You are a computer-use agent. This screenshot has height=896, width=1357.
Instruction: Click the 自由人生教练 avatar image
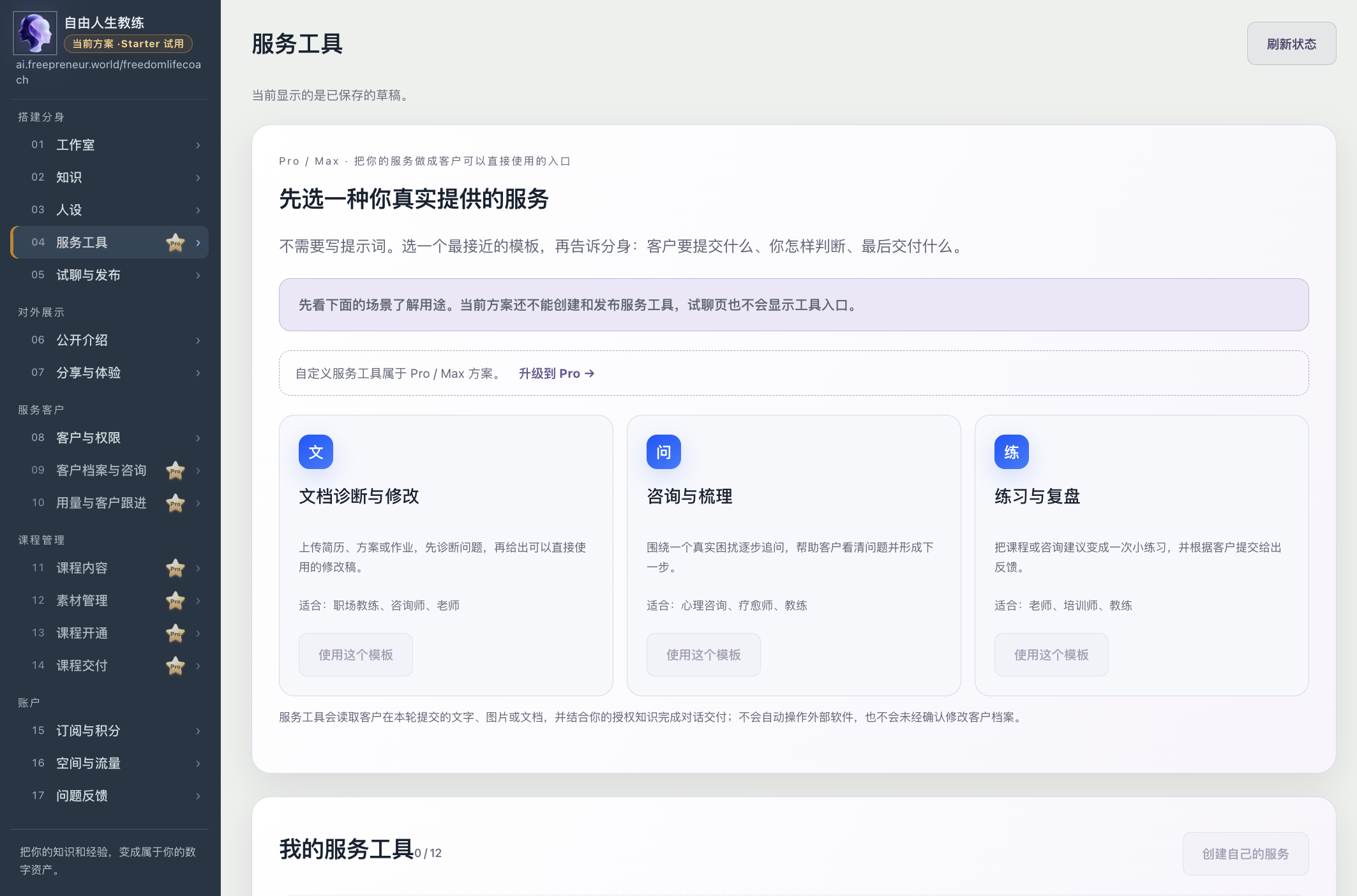[35, 33]
